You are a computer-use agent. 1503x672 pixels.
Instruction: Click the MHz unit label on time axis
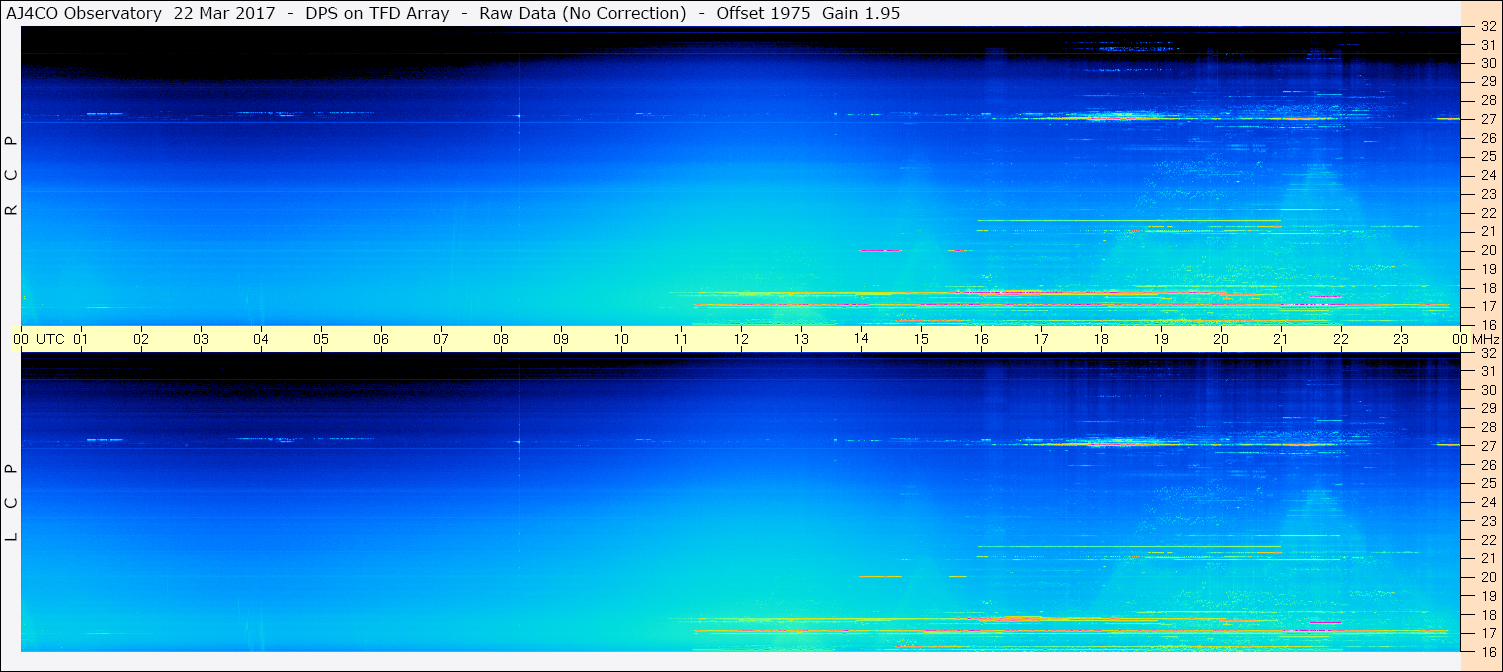[x=1484, y=339]
